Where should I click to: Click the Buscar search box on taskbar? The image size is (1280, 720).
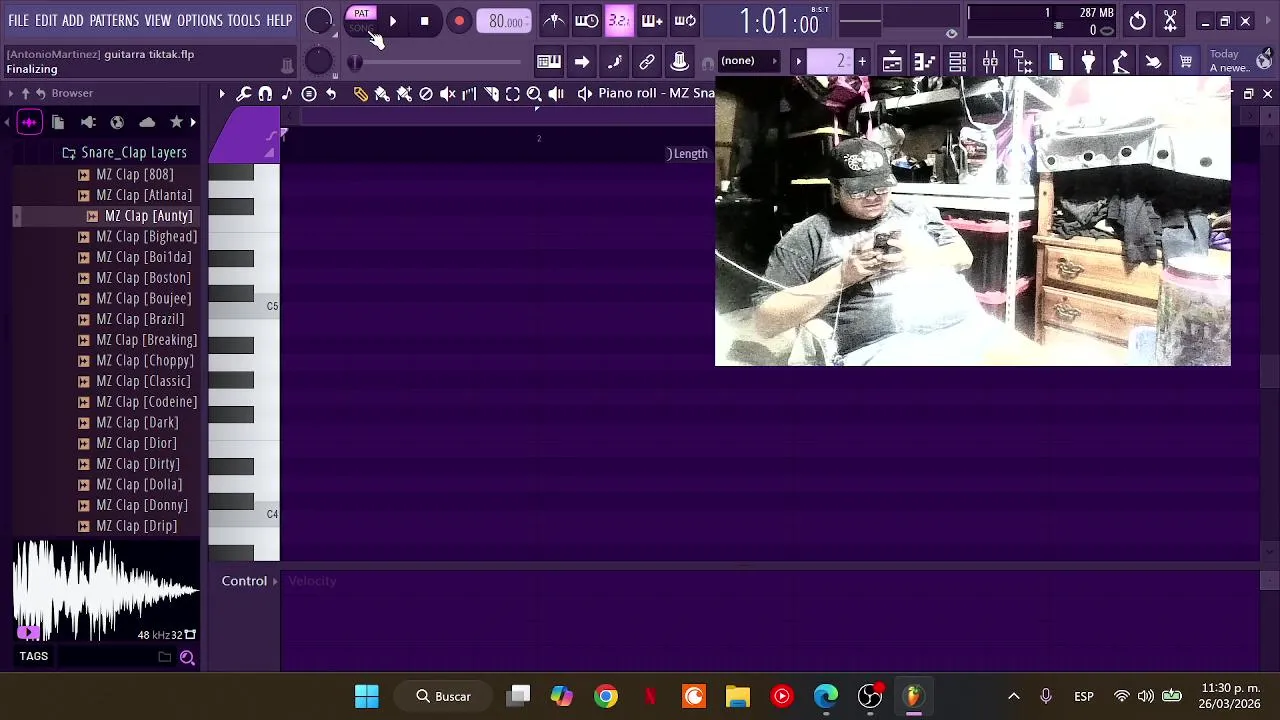(x=443, y=696)
